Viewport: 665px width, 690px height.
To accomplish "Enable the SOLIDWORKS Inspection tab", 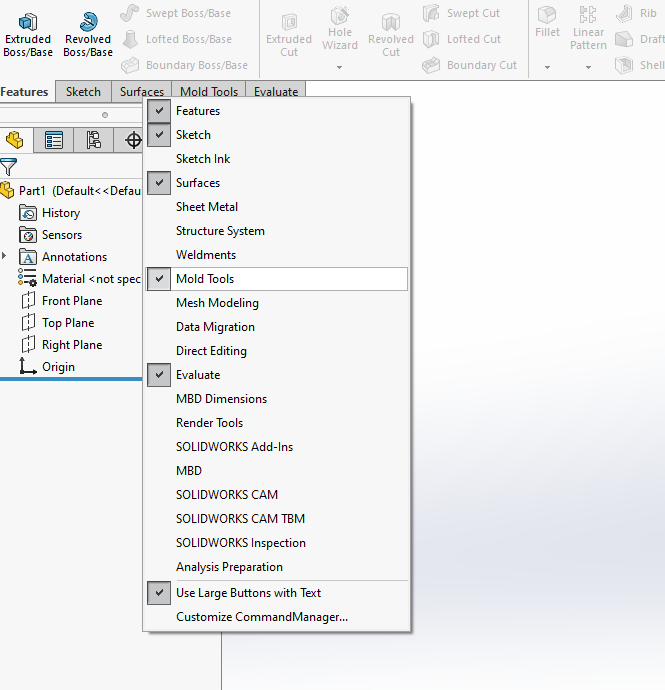I will tap(276, 543).
